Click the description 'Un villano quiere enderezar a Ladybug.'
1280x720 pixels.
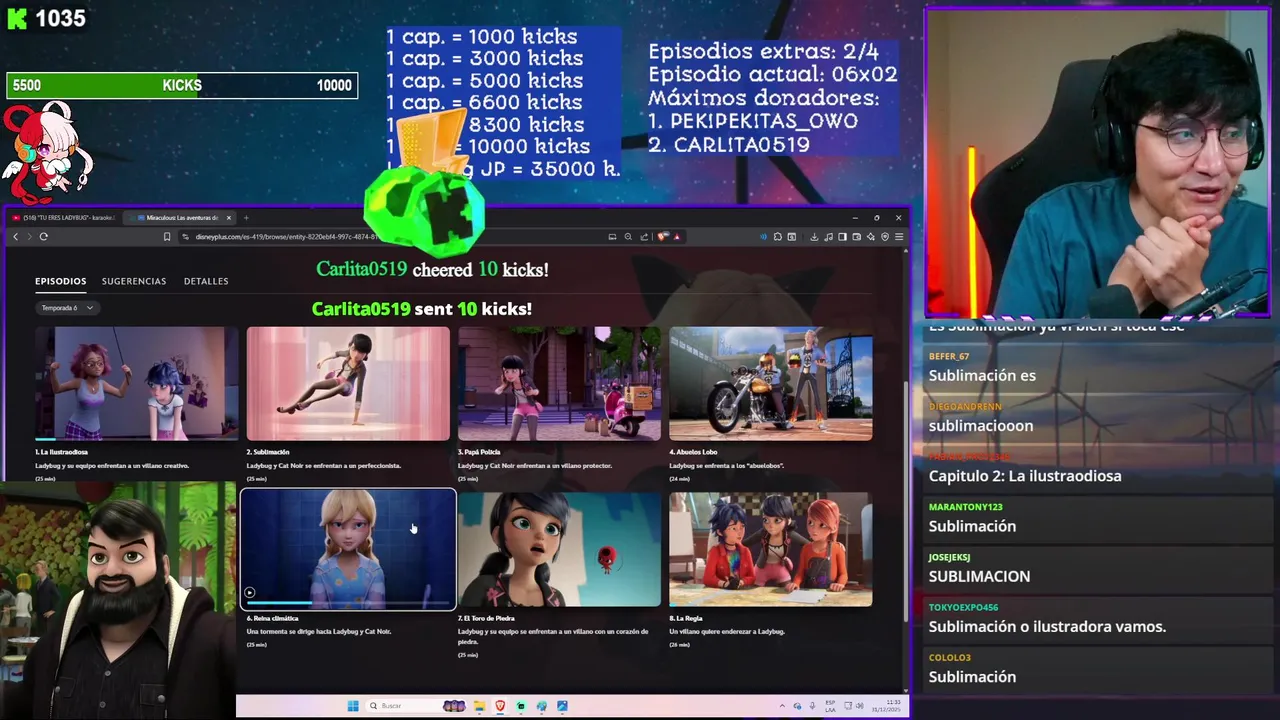pos(727,632)
